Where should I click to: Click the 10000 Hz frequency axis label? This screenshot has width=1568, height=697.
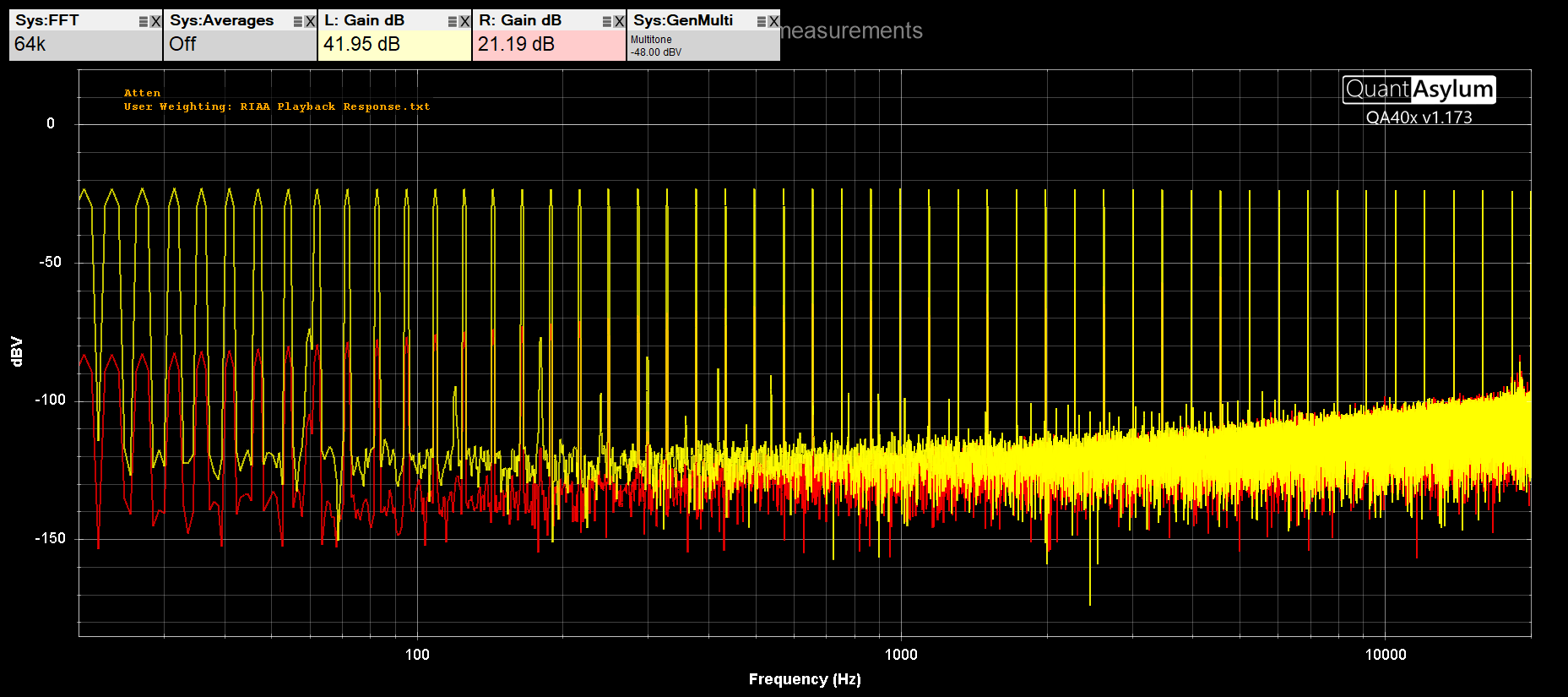(1386, 655)
